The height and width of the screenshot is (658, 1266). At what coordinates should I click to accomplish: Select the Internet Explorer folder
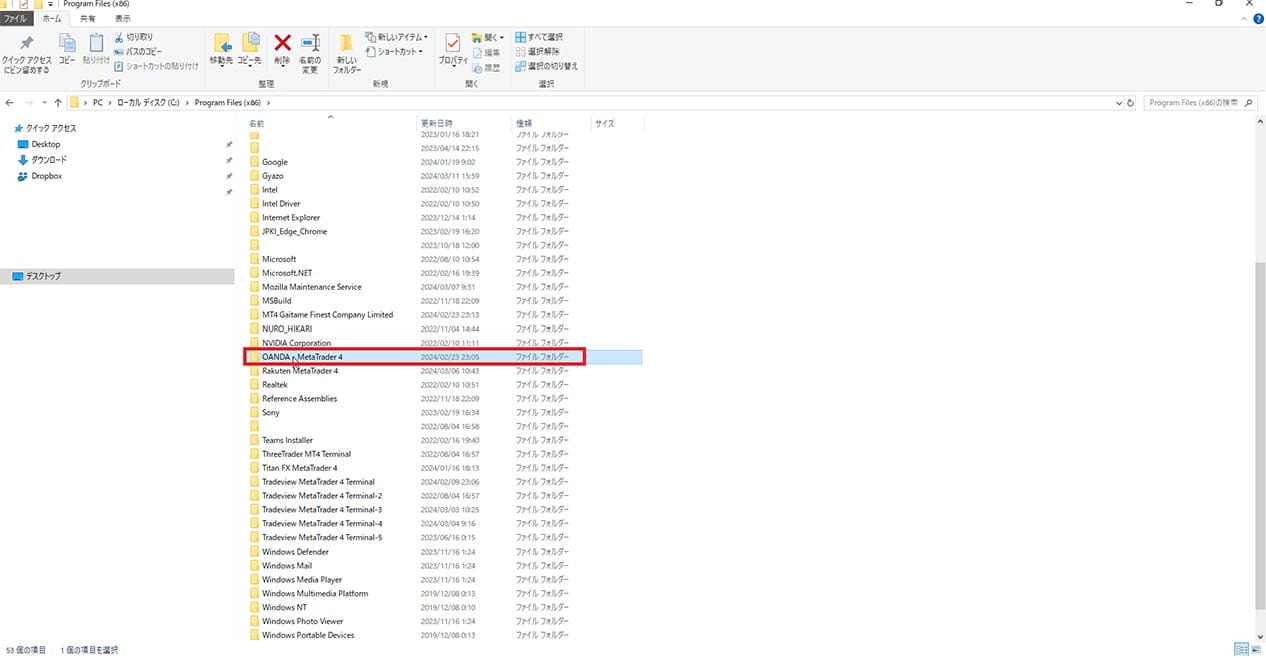[x=291, y=218]
